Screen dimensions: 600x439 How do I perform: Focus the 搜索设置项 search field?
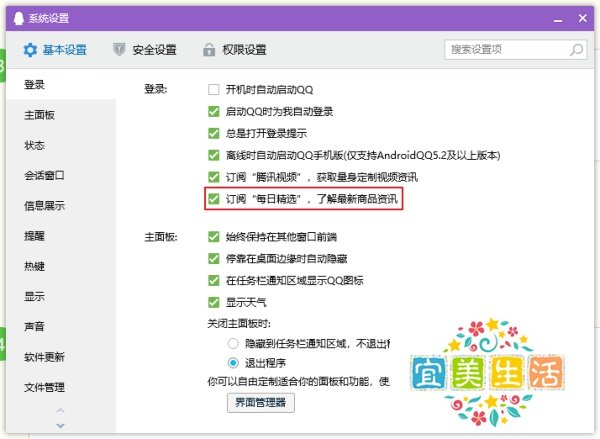515,49
